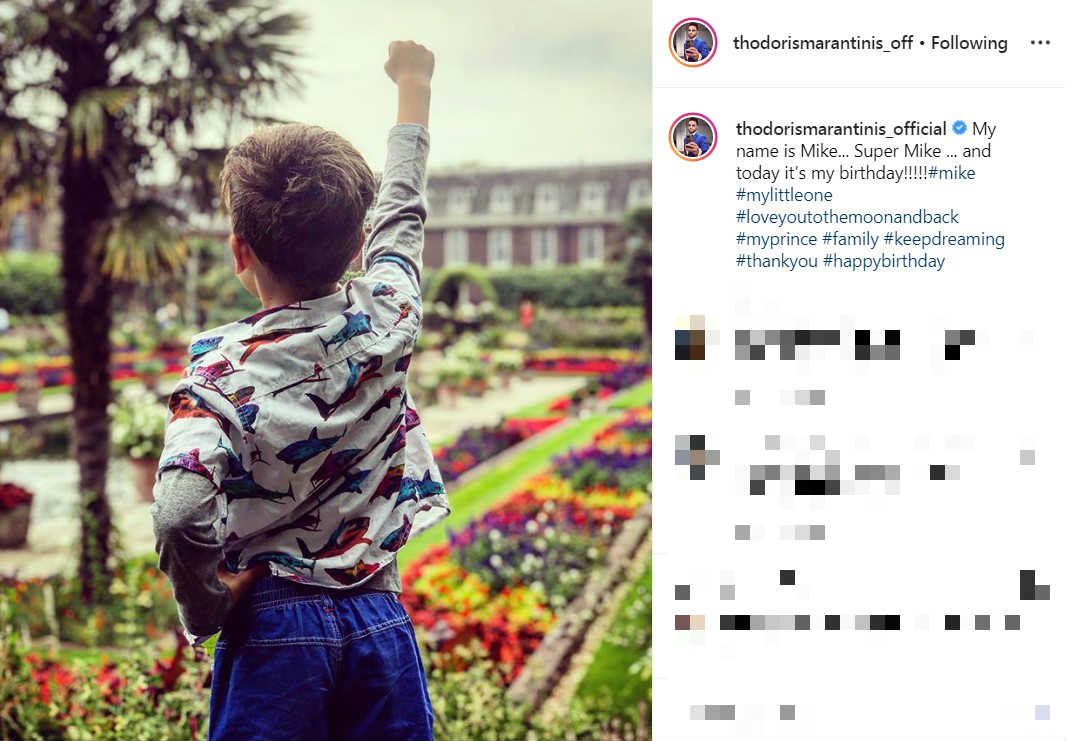
Task: Click the blue verified badge
Action: 959,128
